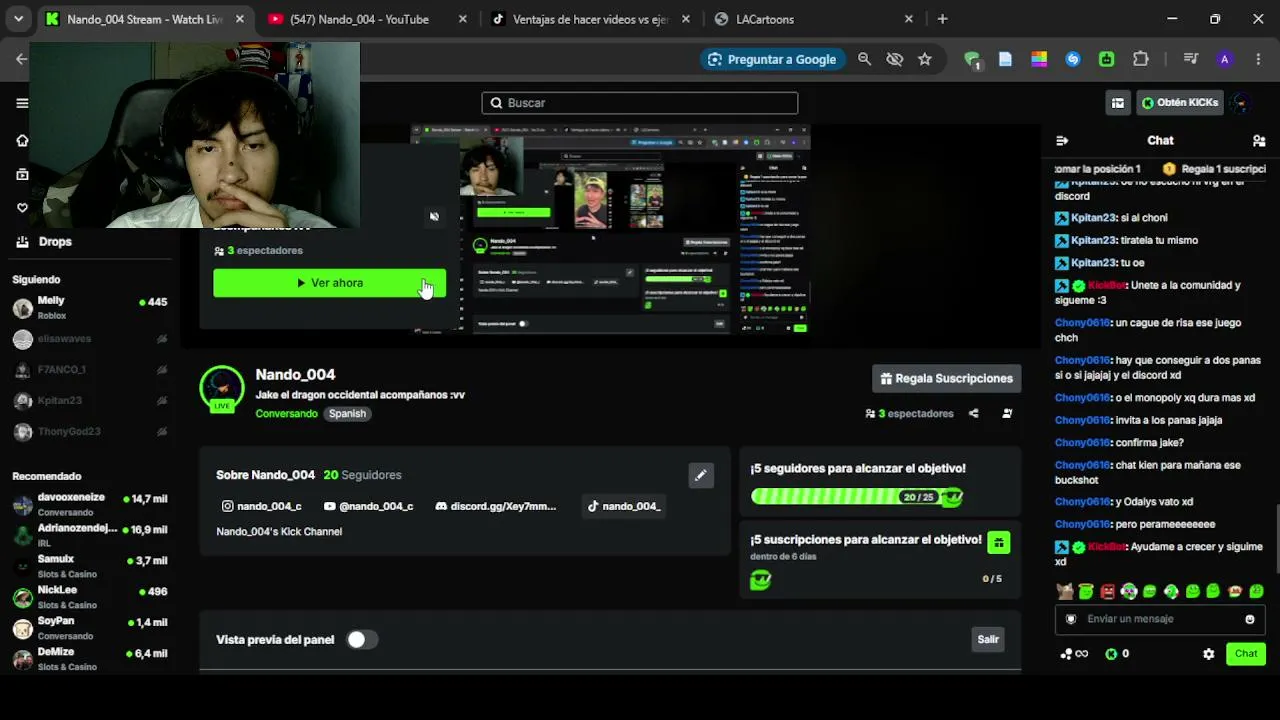Select F7ANCO_1 in the following list
The height and width of the screenshot is (720, 1280).
[x=90, y=370]
